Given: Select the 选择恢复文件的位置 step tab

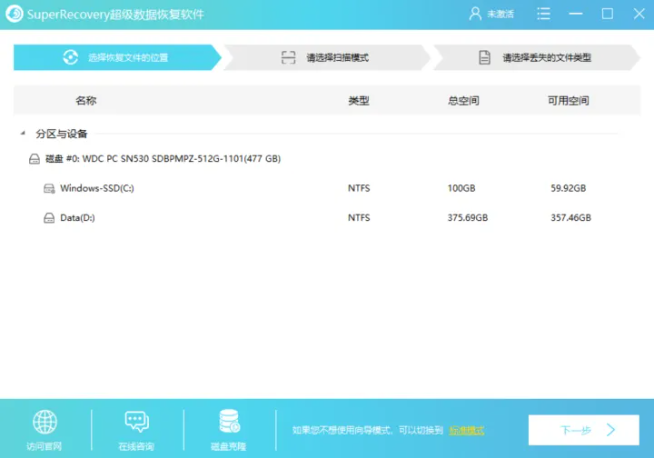Looking at the screenshot, I should coord(115,58).
